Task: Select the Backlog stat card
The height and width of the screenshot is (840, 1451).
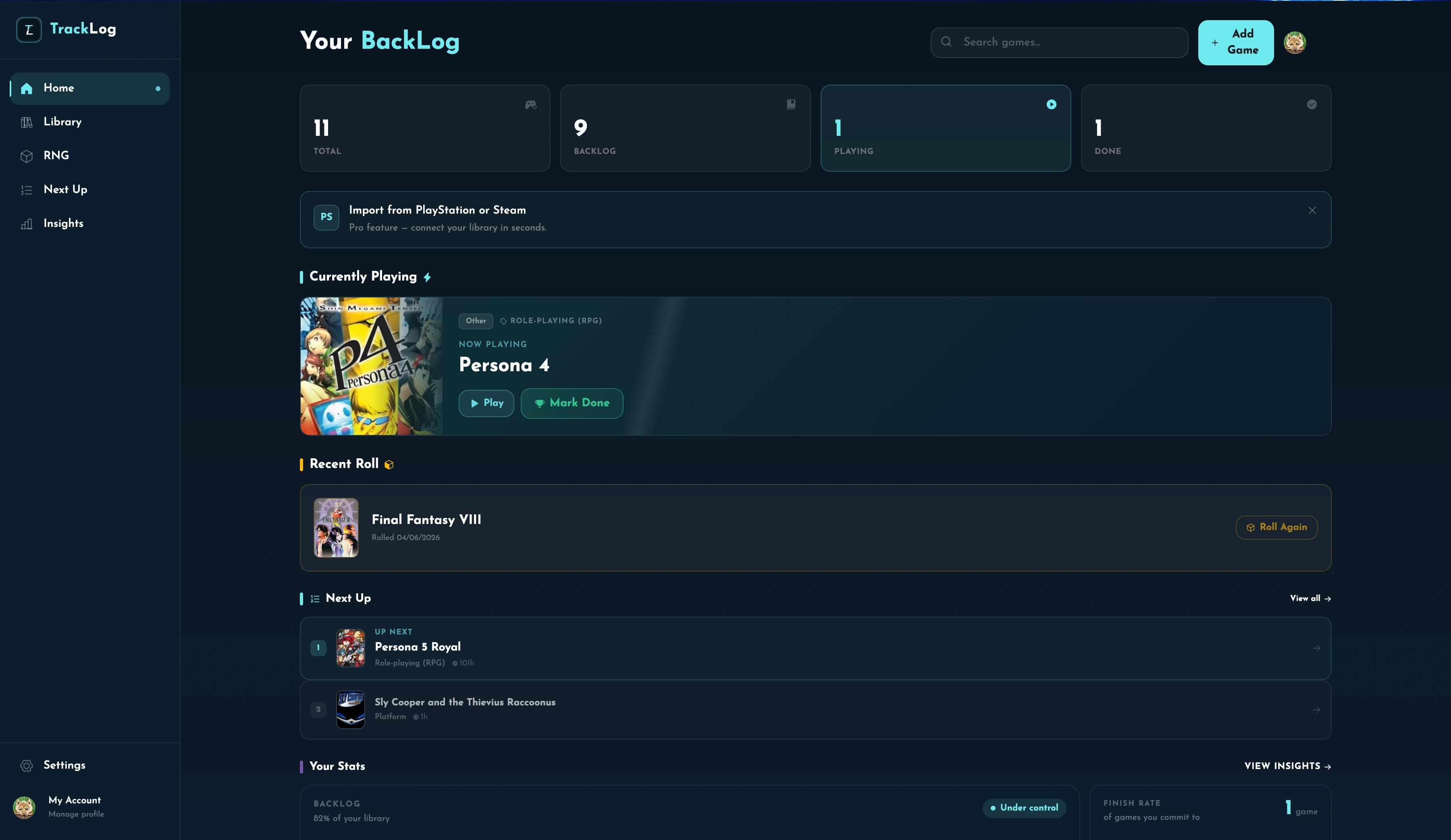Action: (x=685, y=128)
